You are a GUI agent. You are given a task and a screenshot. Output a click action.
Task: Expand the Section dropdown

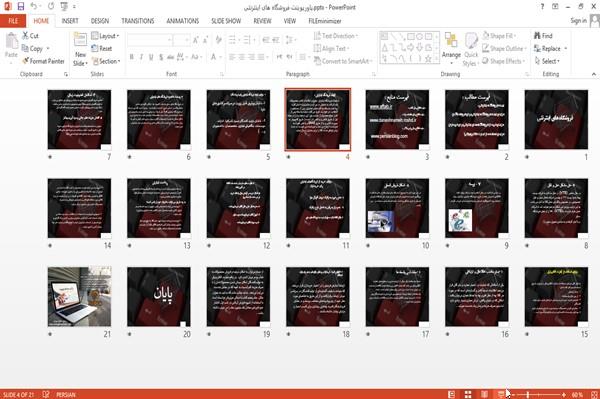tap(106, 61)
